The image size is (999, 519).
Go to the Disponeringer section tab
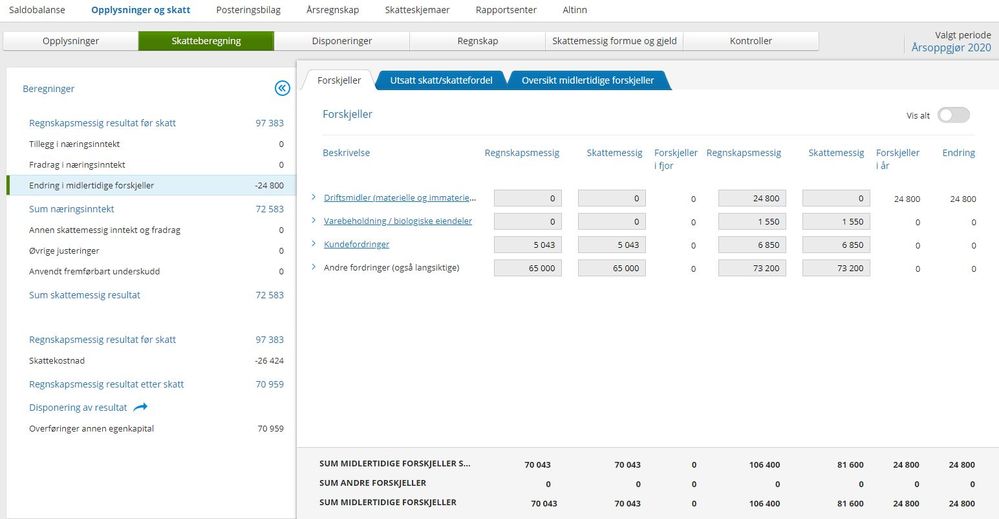[342, 41]
